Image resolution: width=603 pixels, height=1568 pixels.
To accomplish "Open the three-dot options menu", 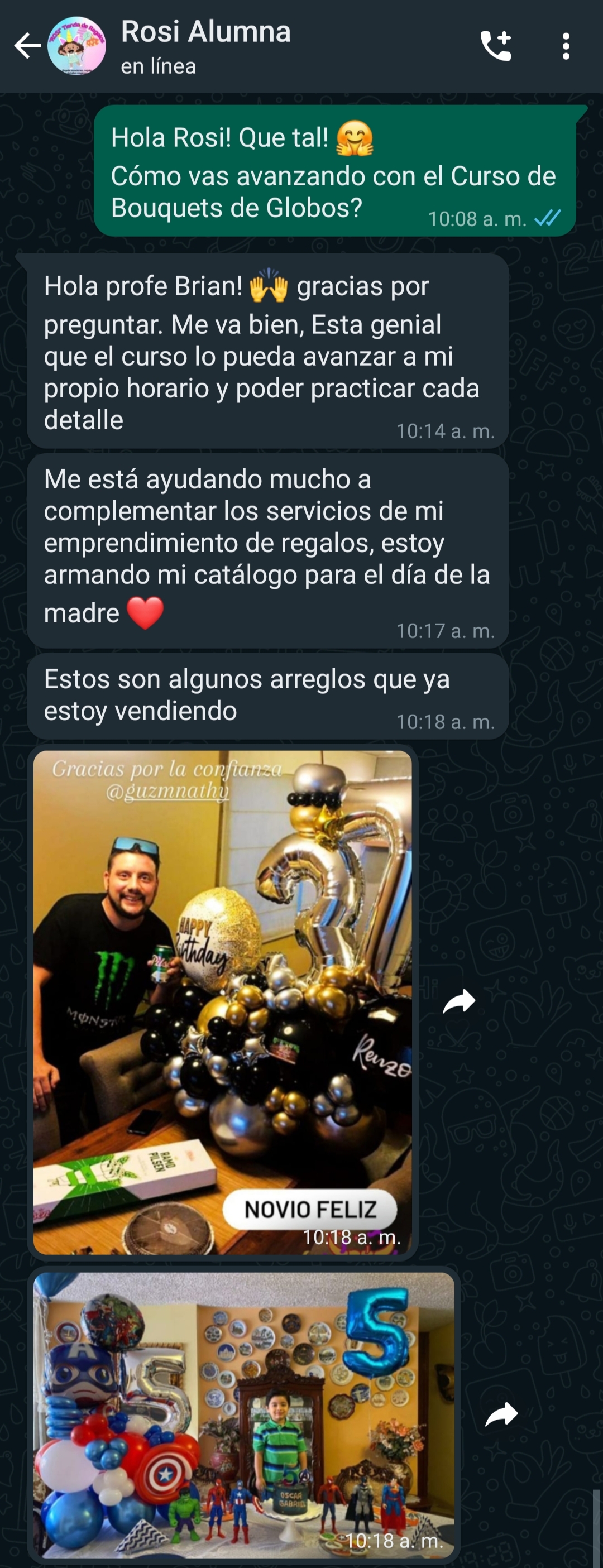I will pos(566,46).
